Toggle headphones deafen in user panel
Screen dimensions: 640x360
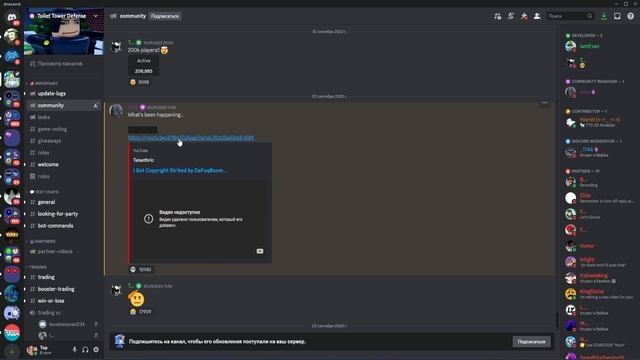point(85,350)
